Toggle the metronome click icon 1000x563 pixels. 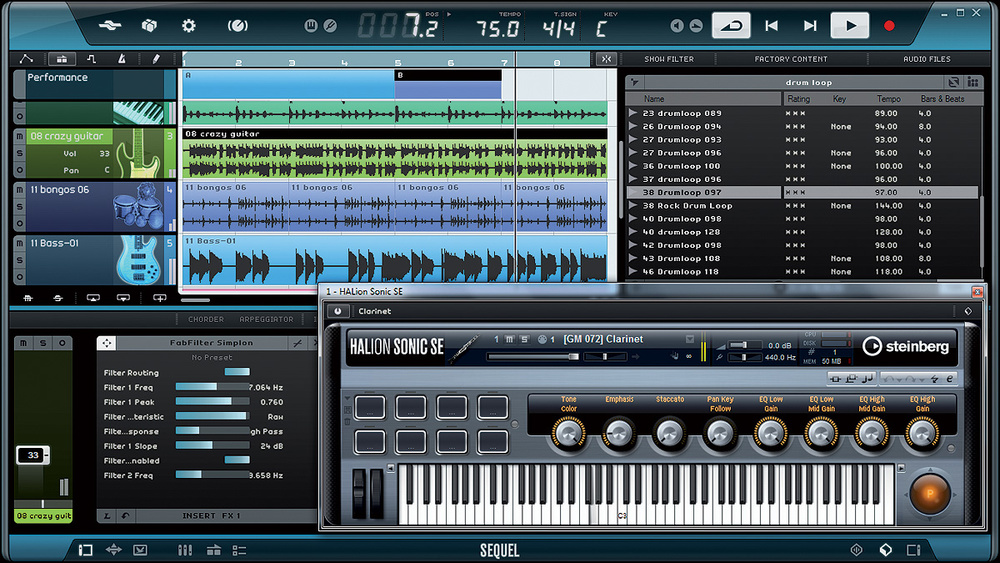click(122, 59)
